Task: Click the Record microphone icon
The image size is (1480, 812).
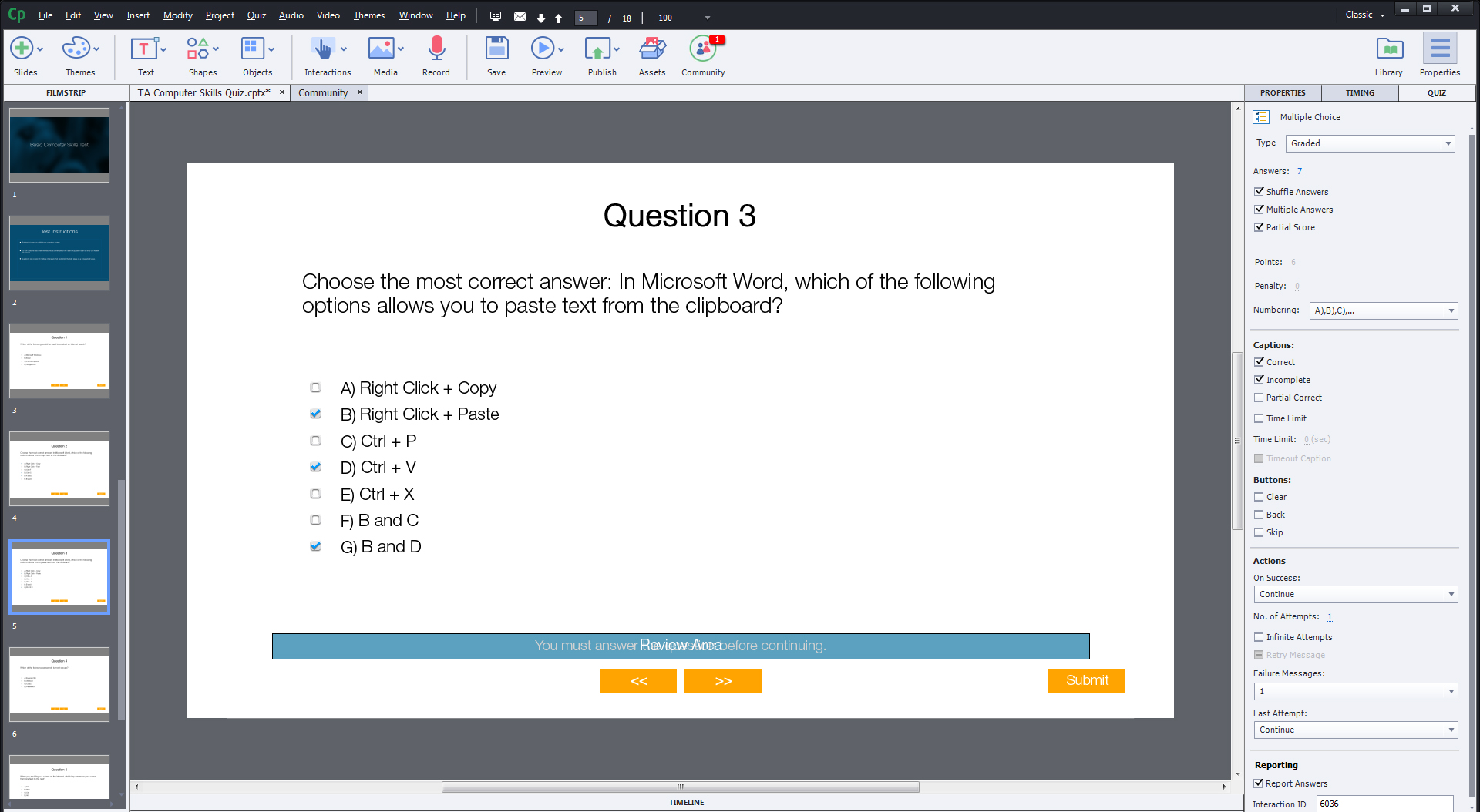Action: click(436, 49)
